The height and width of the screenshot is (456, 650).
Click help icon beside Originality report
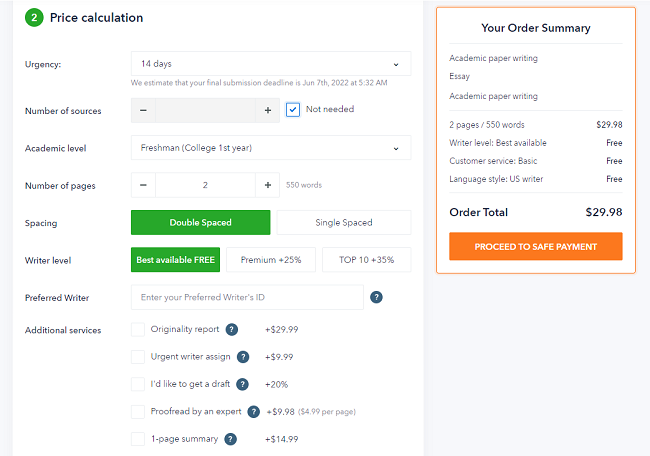click(232, 330)
